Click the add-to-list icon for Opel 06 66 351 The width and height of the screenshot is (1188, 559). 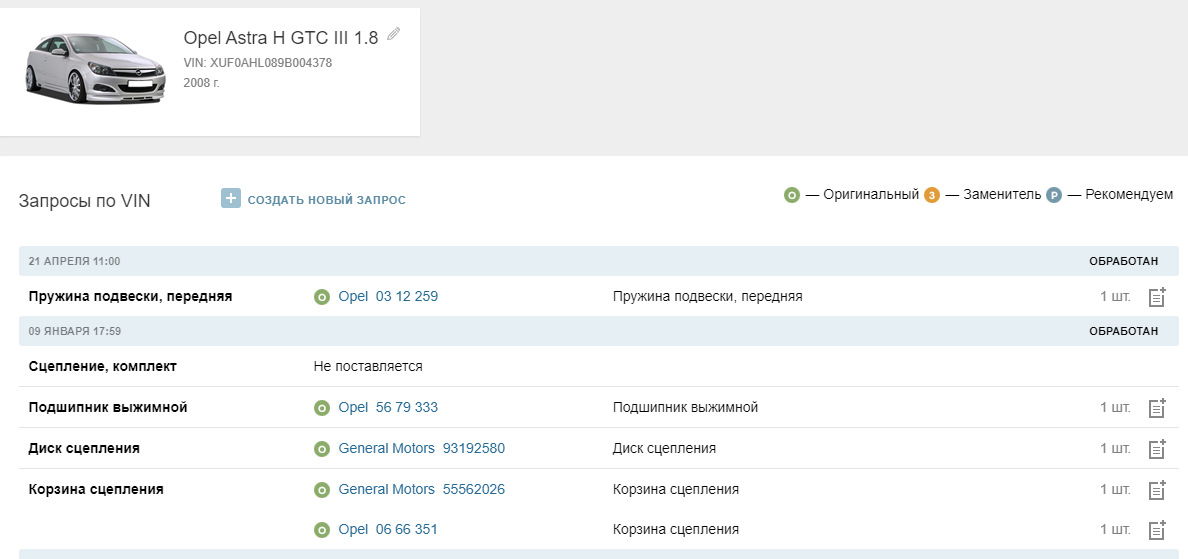point(1157,530)
